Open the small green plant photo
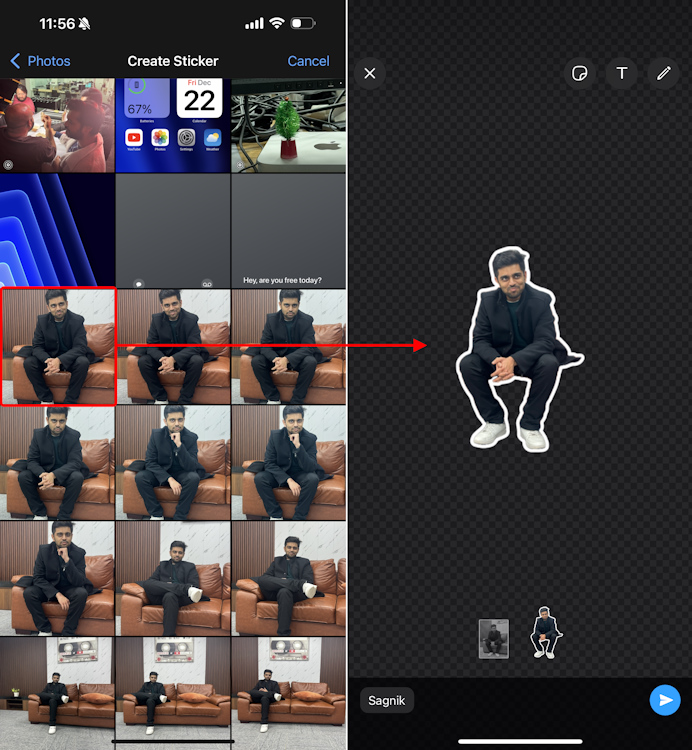 [289, 125]
